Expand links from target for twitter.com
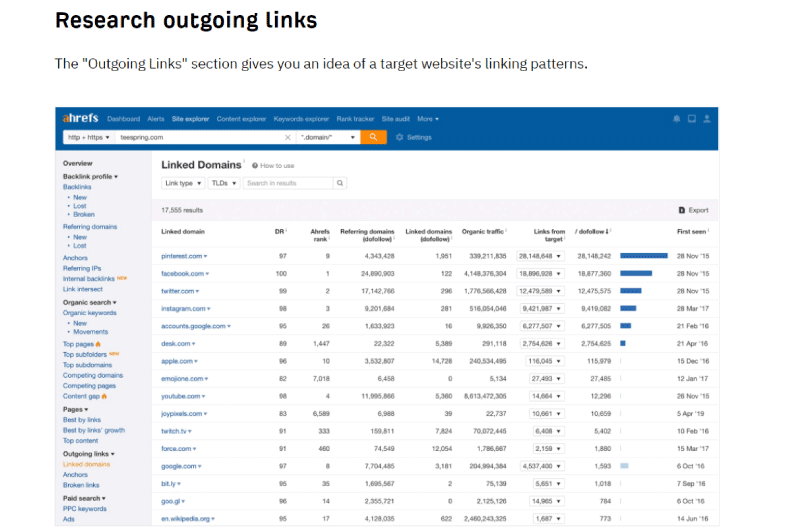 540,291
